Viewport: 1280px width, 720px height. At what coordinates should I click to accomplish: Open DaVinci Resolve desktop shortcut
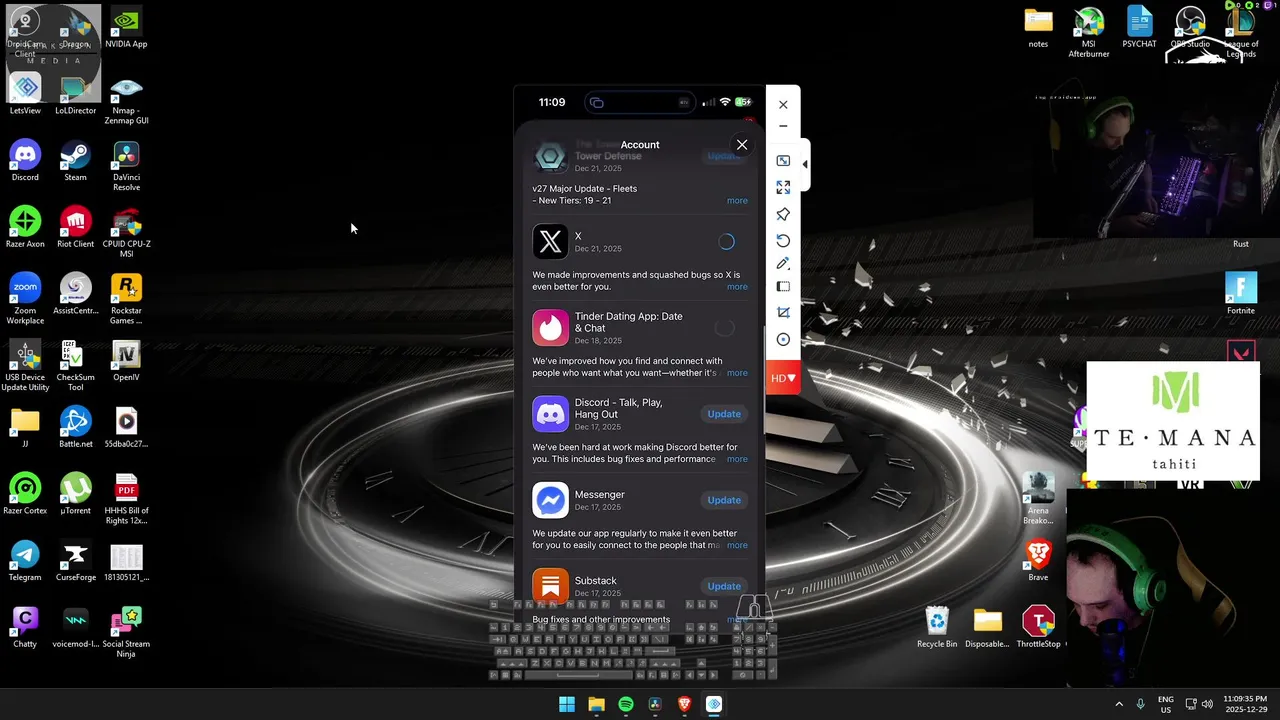coord(126,166)
